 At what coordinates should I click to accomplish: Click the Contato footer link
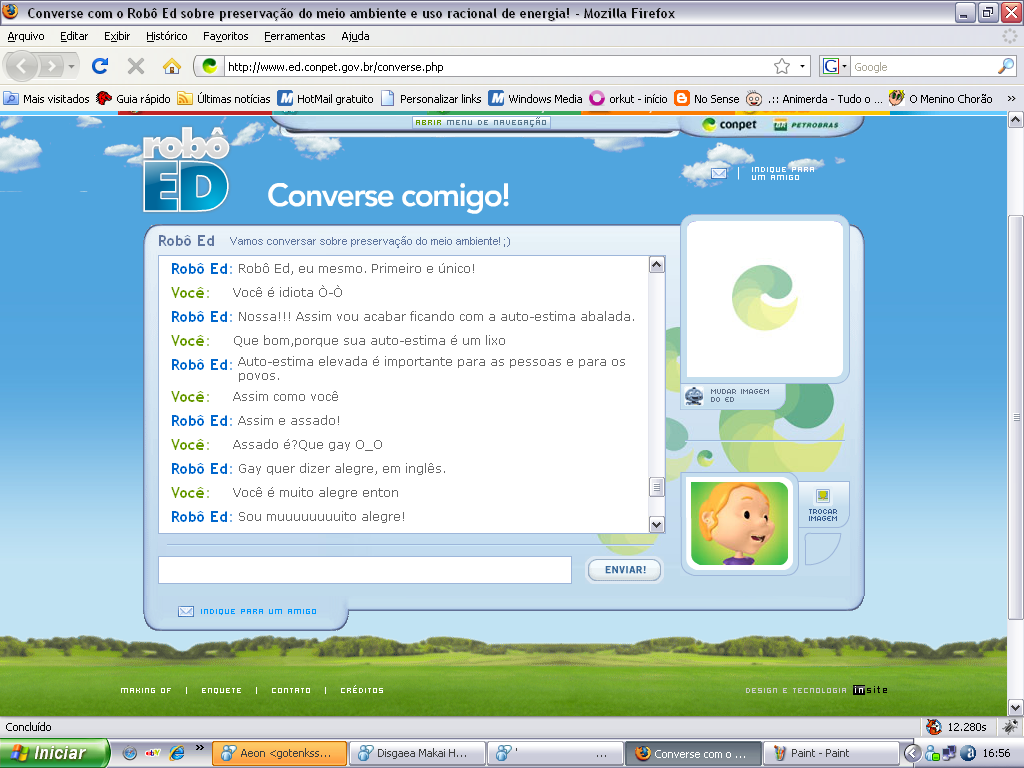[291, 690]
